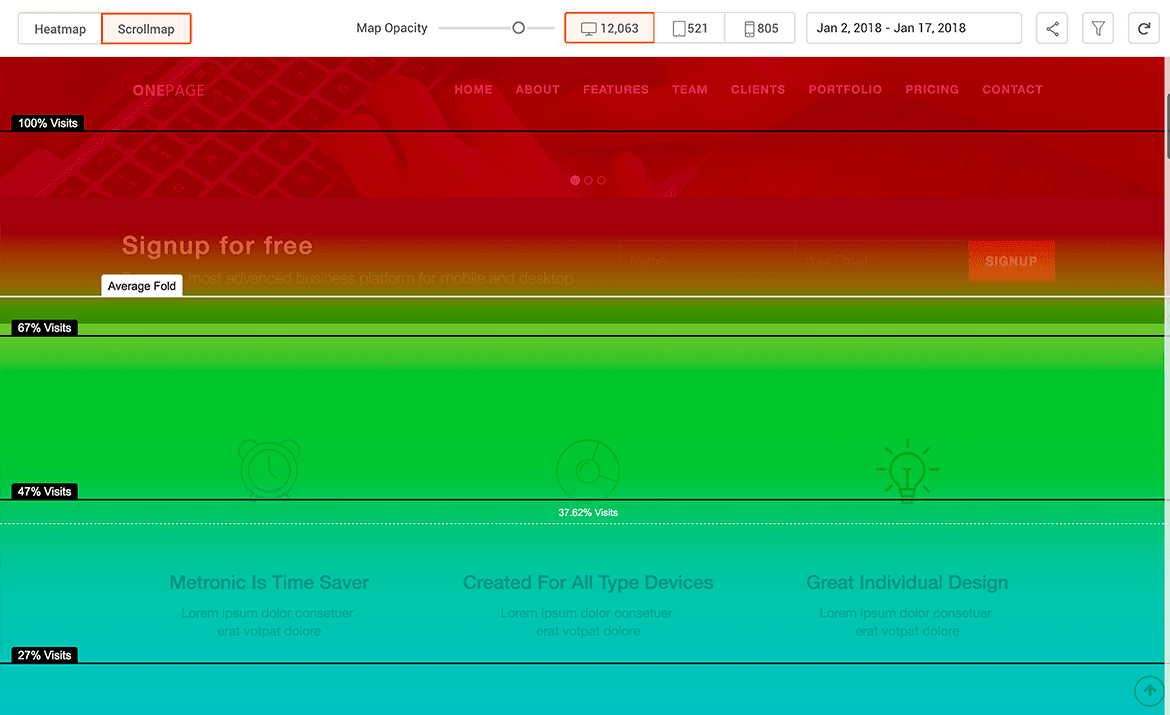Click the share icon button
The image size is (1170, 715).
(1052, 28)
